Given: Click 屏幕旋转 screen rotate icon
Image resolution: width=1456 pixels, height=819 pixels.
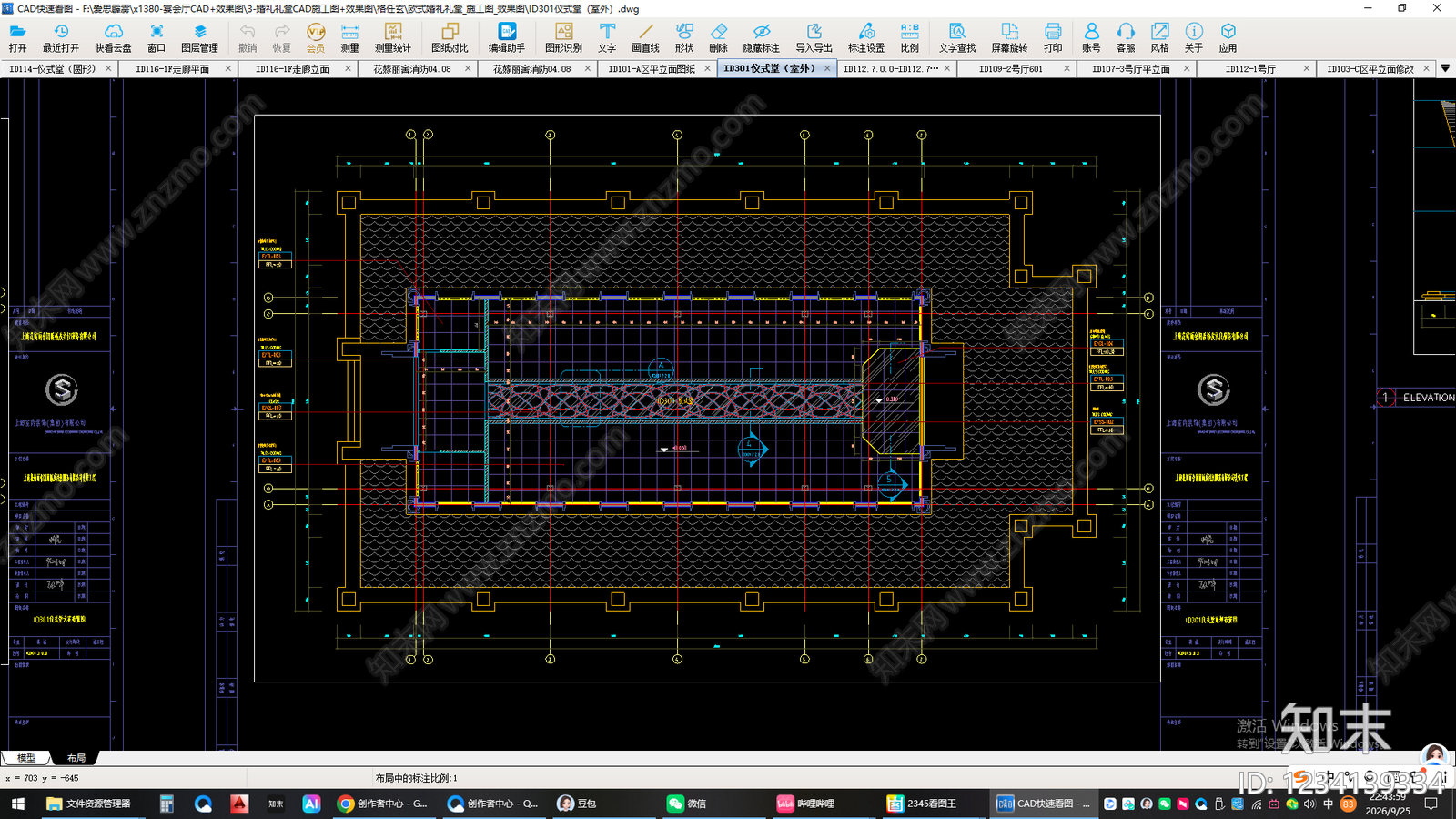Looking at the screenshot, I should coord(1009,37).
